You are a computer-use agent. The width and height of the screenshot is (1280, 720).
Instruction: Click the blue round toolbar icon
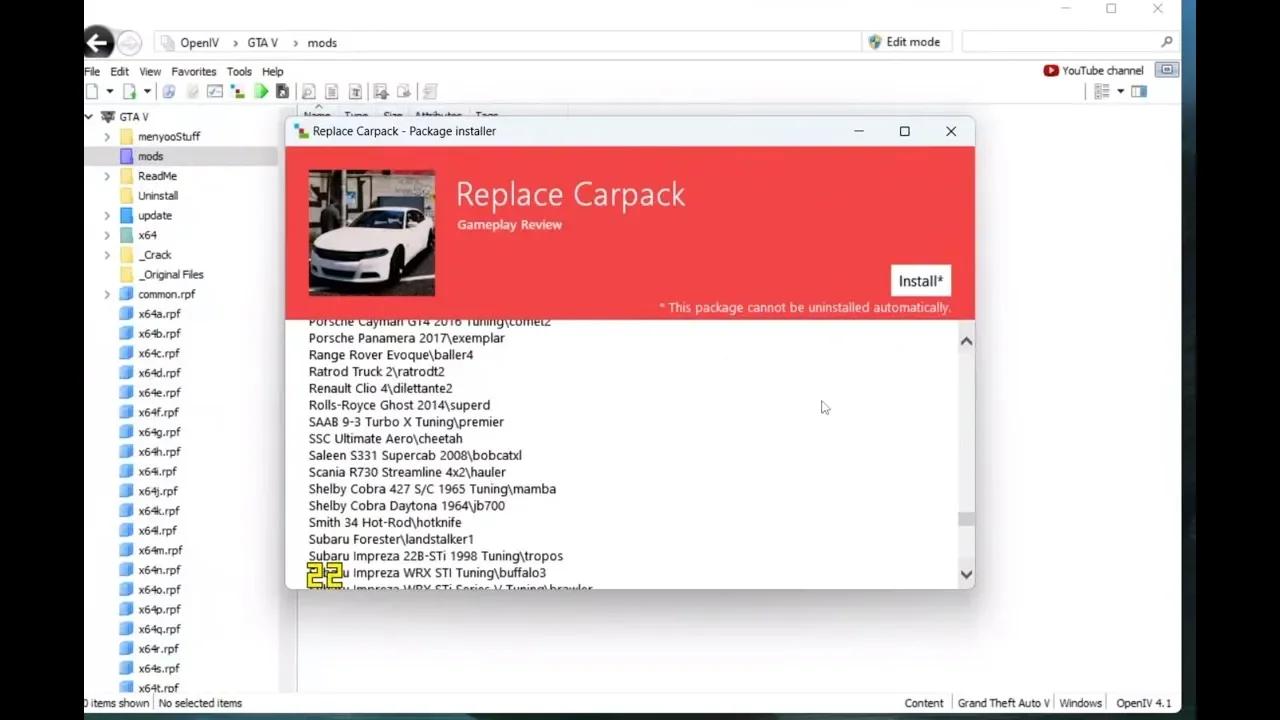[x=169, y=91]
